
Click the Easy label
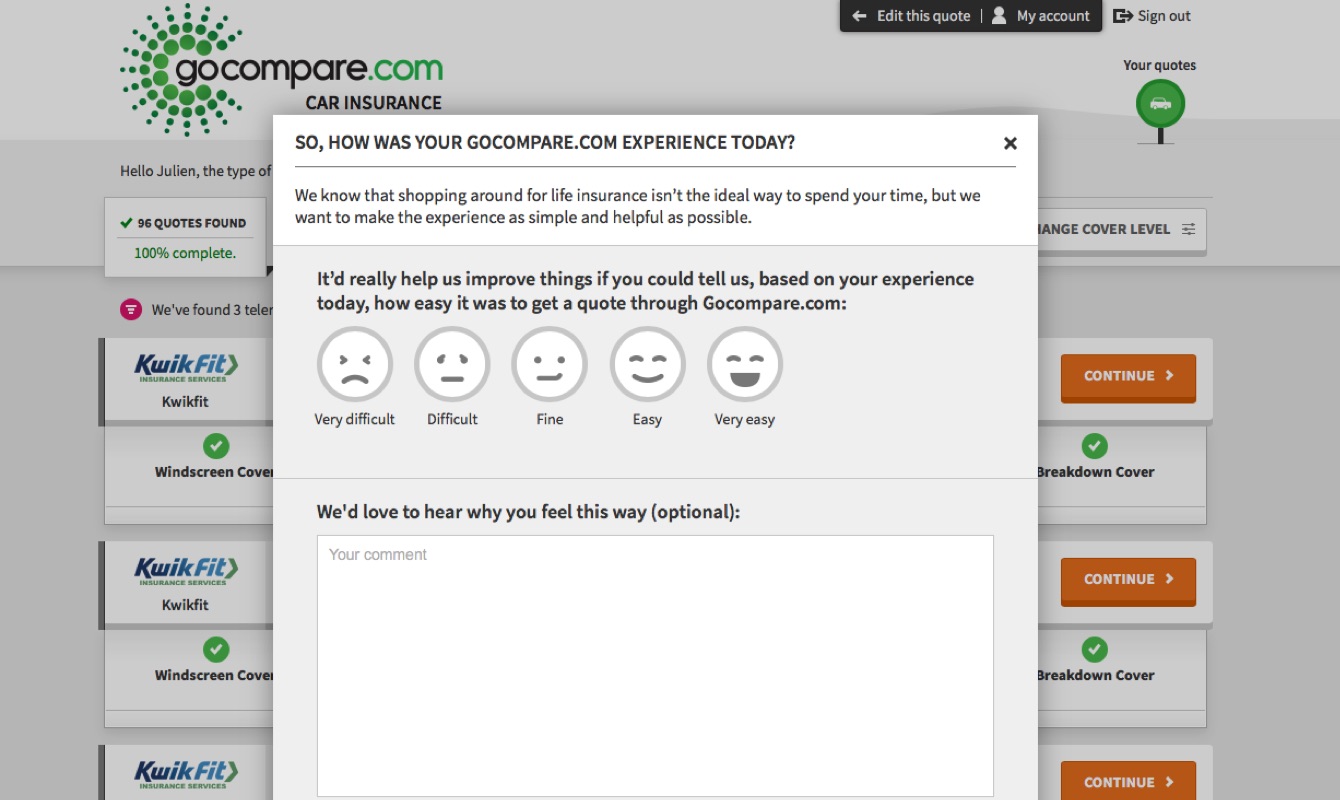pyautogui.click(x=647, y=419)
